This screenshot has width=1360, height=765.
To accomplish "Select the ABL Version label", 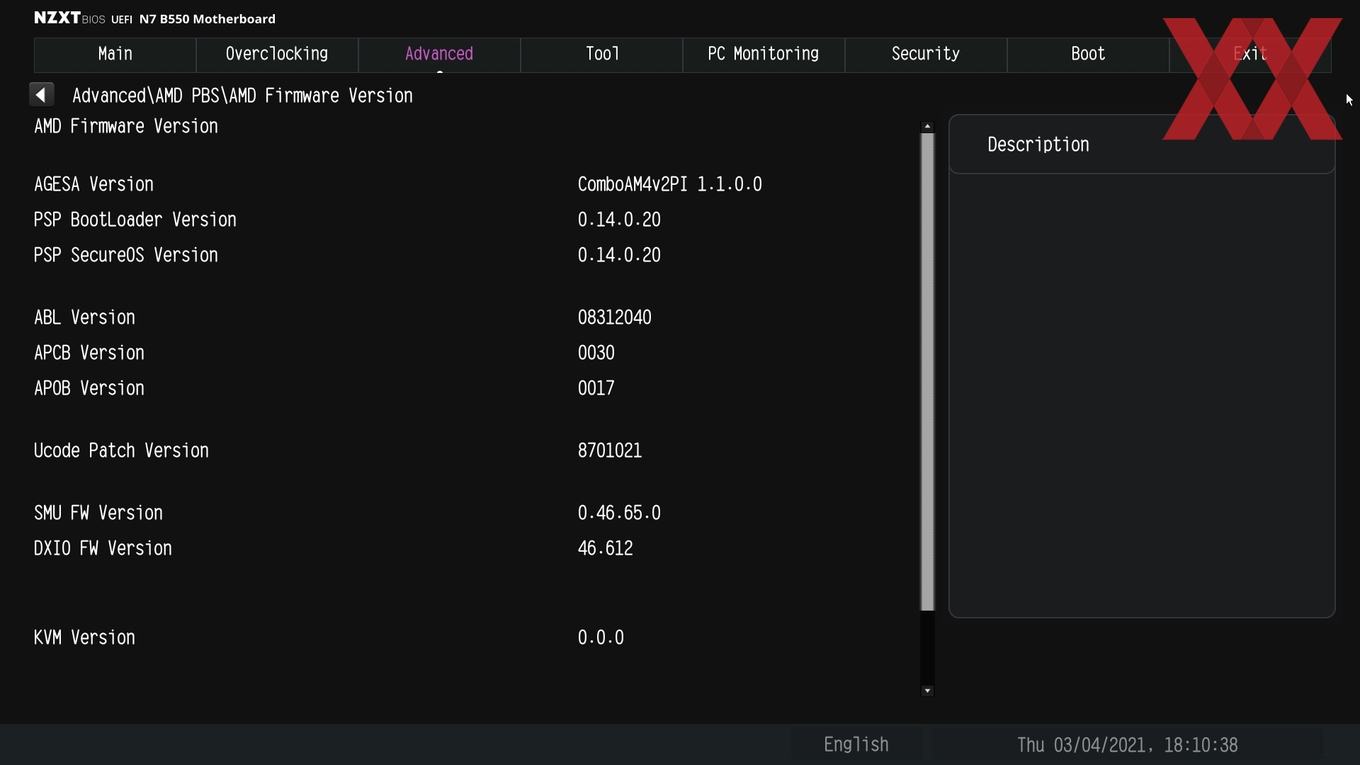I will pyautogui.click(x=84, y=317).
